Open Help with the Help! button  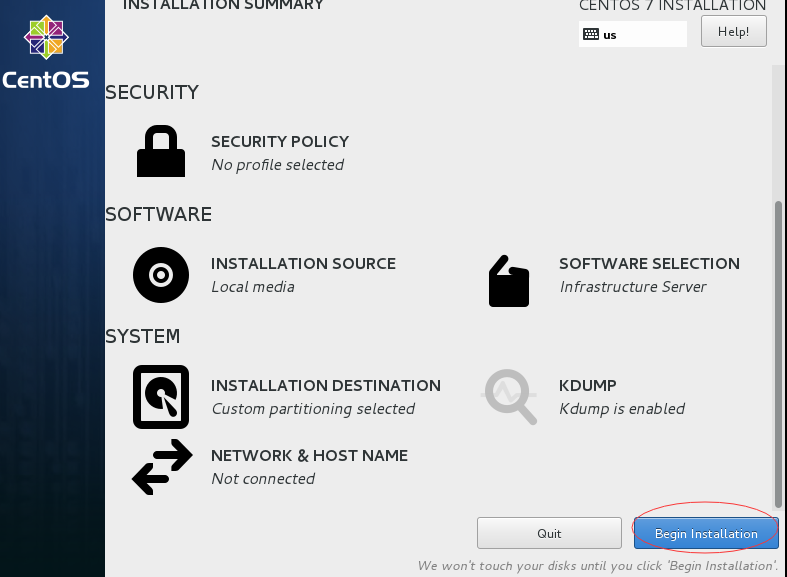[x=733, y=31]
